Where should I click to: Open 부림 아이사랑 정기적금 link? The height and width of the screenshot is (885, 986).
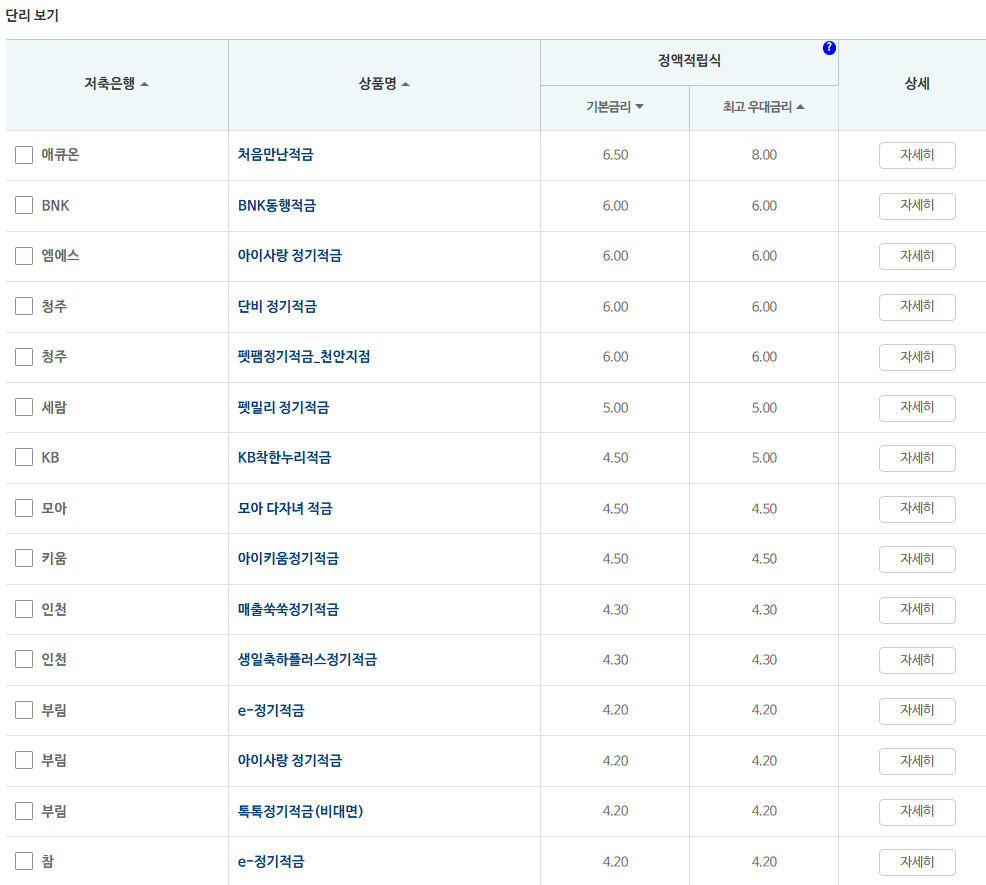pyautogui.click(x=290, y=760)
